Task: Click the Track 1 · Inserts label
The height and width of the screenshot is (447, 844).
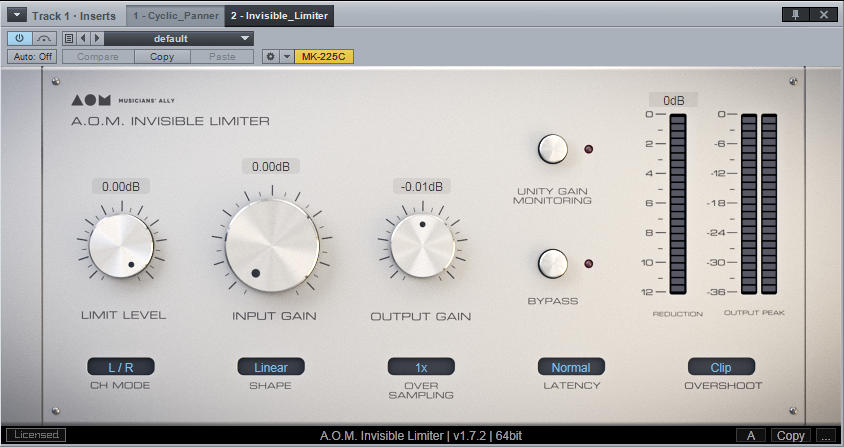Action: pos(74,16)
